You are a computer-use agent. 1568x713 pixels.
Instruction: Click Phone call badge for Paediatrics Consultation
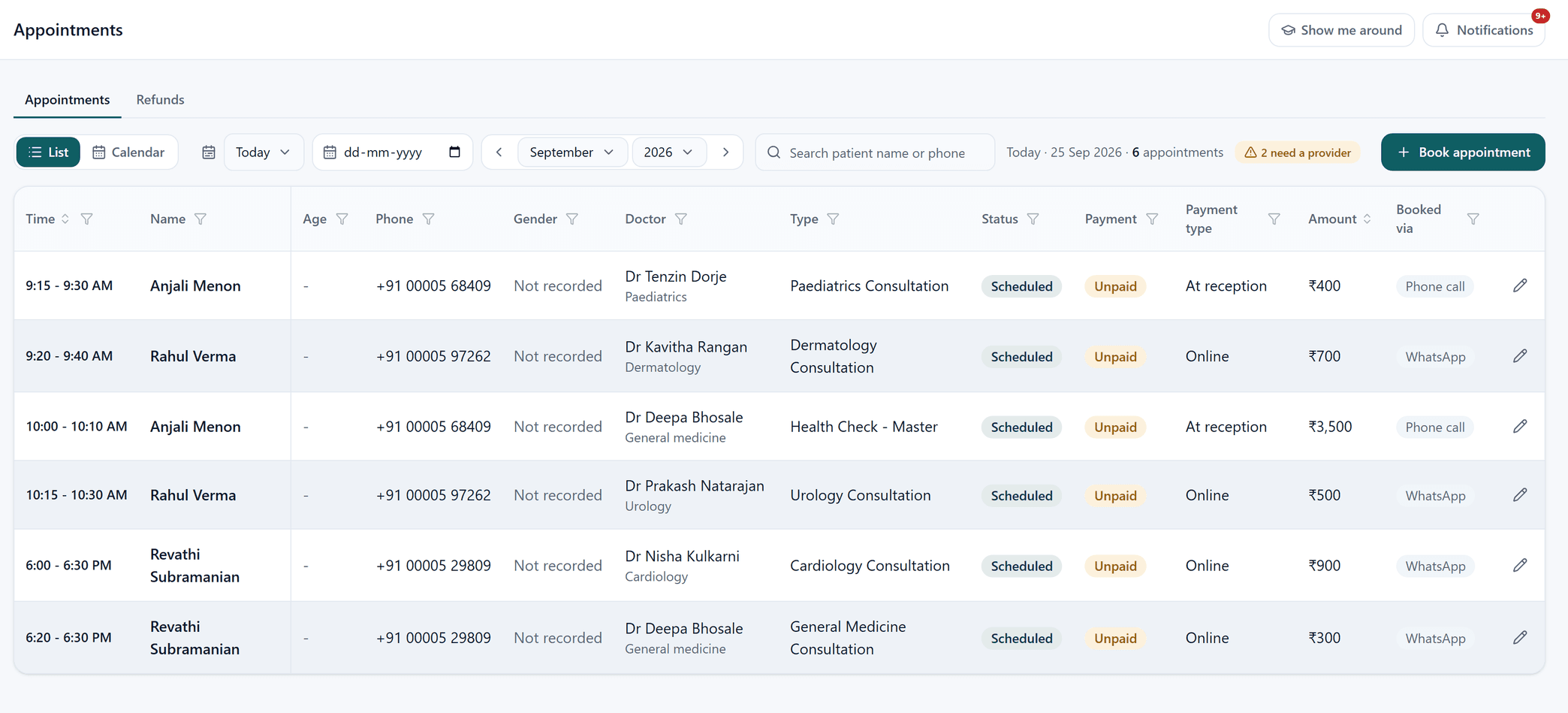point(1434,286)
